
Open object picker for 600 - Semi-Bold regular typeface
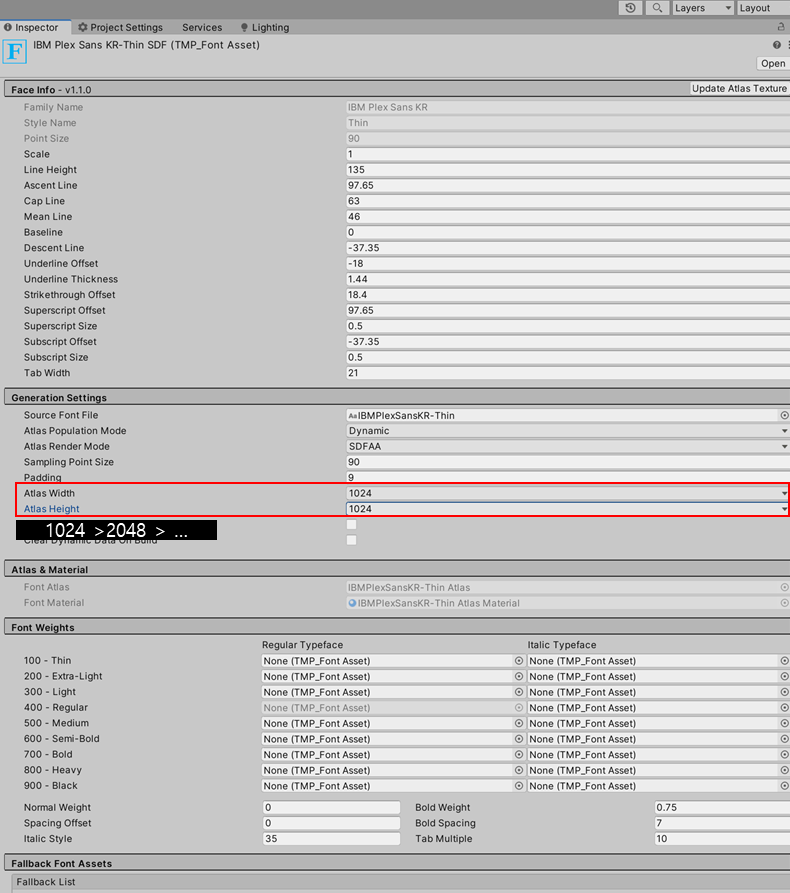coord(519,739)
